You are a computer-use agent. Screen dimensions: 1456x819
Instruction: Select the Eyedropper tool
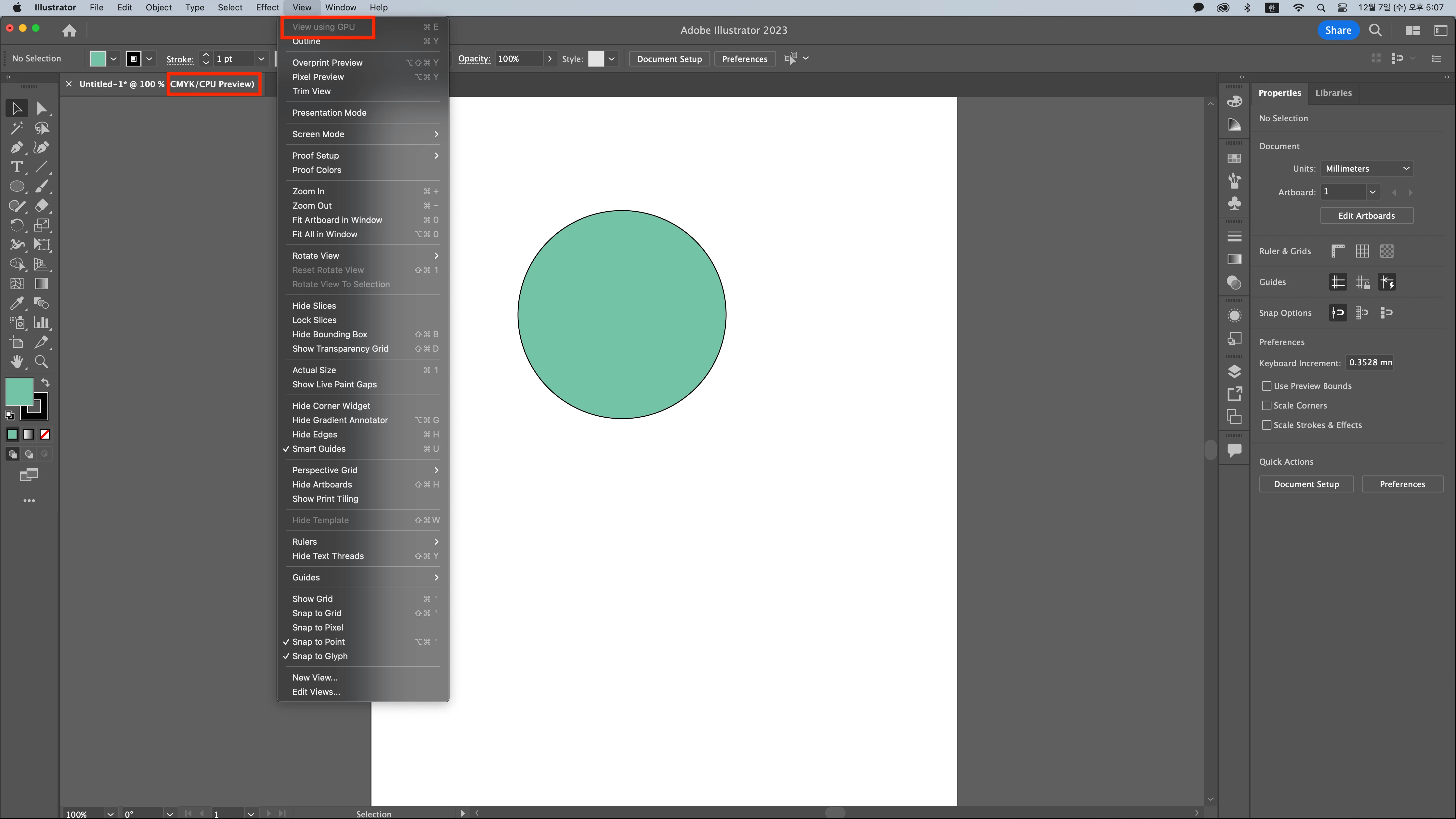point(16,304)
